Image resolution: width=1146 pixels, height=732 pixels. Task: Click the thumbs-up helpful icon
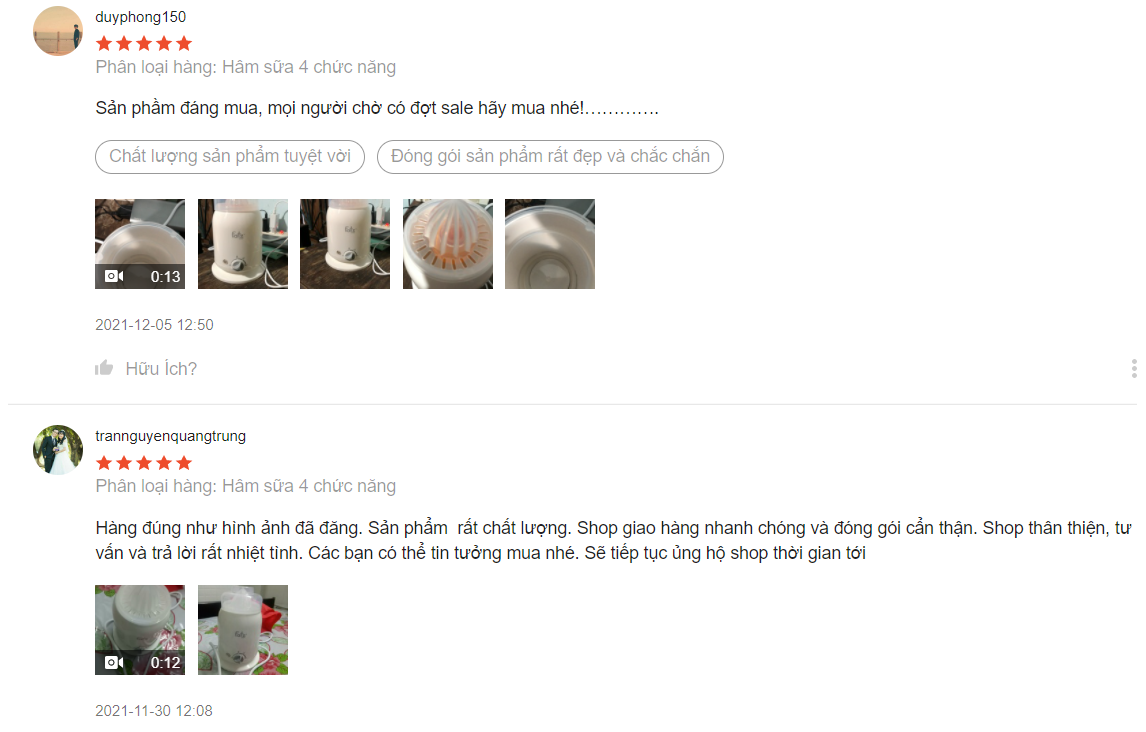click(x=104, y=367)
